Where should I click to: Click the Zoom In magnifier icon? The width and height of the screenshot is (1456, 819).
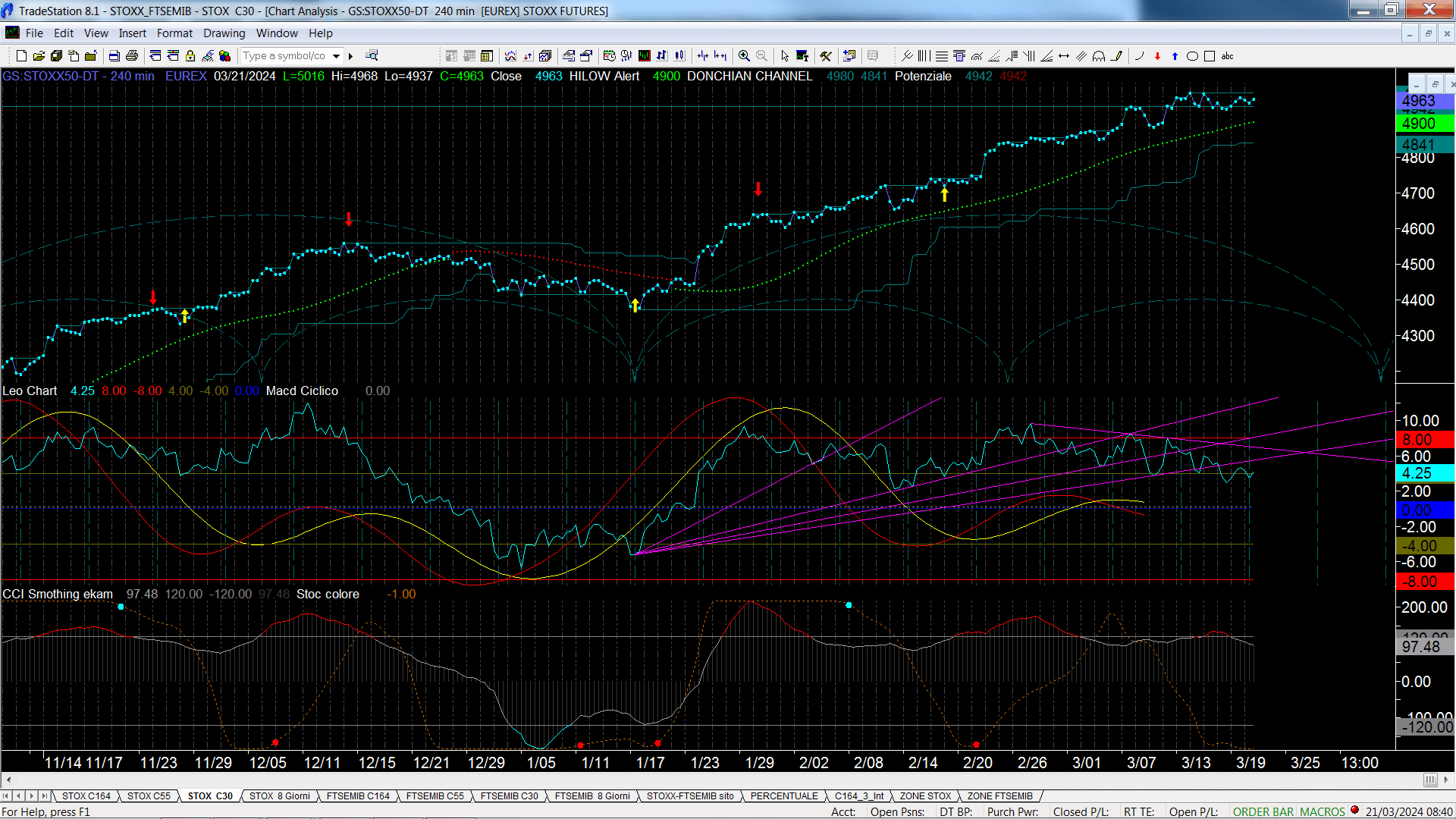[744, 56]
